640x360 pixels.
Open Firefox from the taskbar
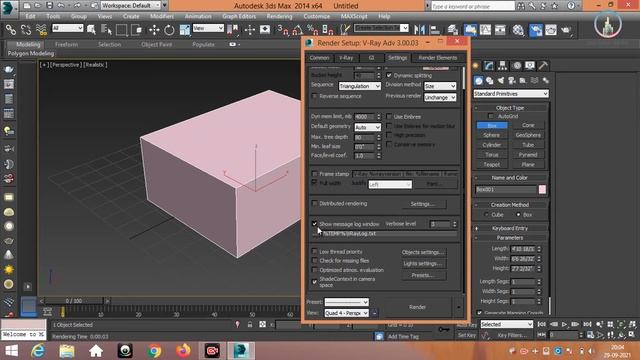[183, 351]
